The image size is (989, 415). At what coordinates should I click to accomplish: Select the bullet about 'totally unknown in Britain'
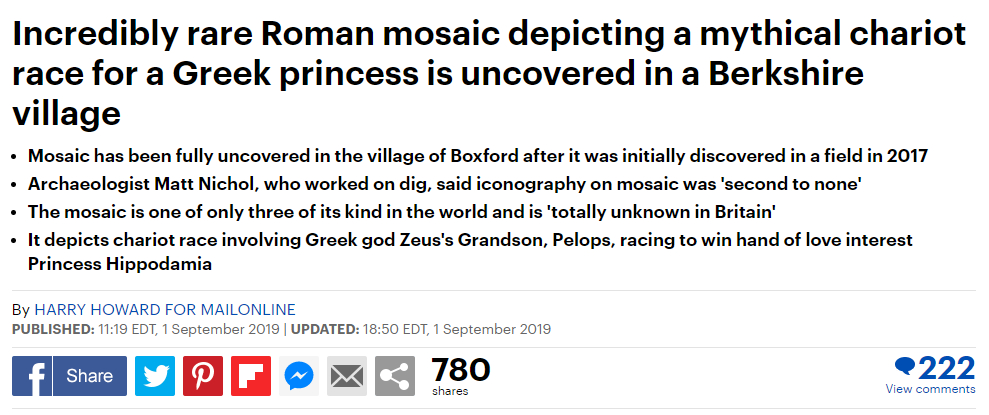[x=401, y=212]
